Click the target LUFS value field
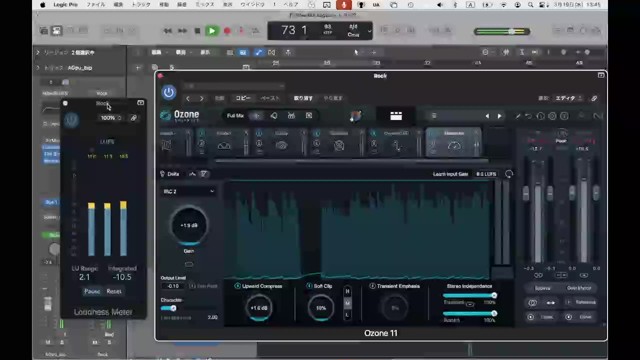640x360 pixels. pyautogui.click(x=486, y=174)
